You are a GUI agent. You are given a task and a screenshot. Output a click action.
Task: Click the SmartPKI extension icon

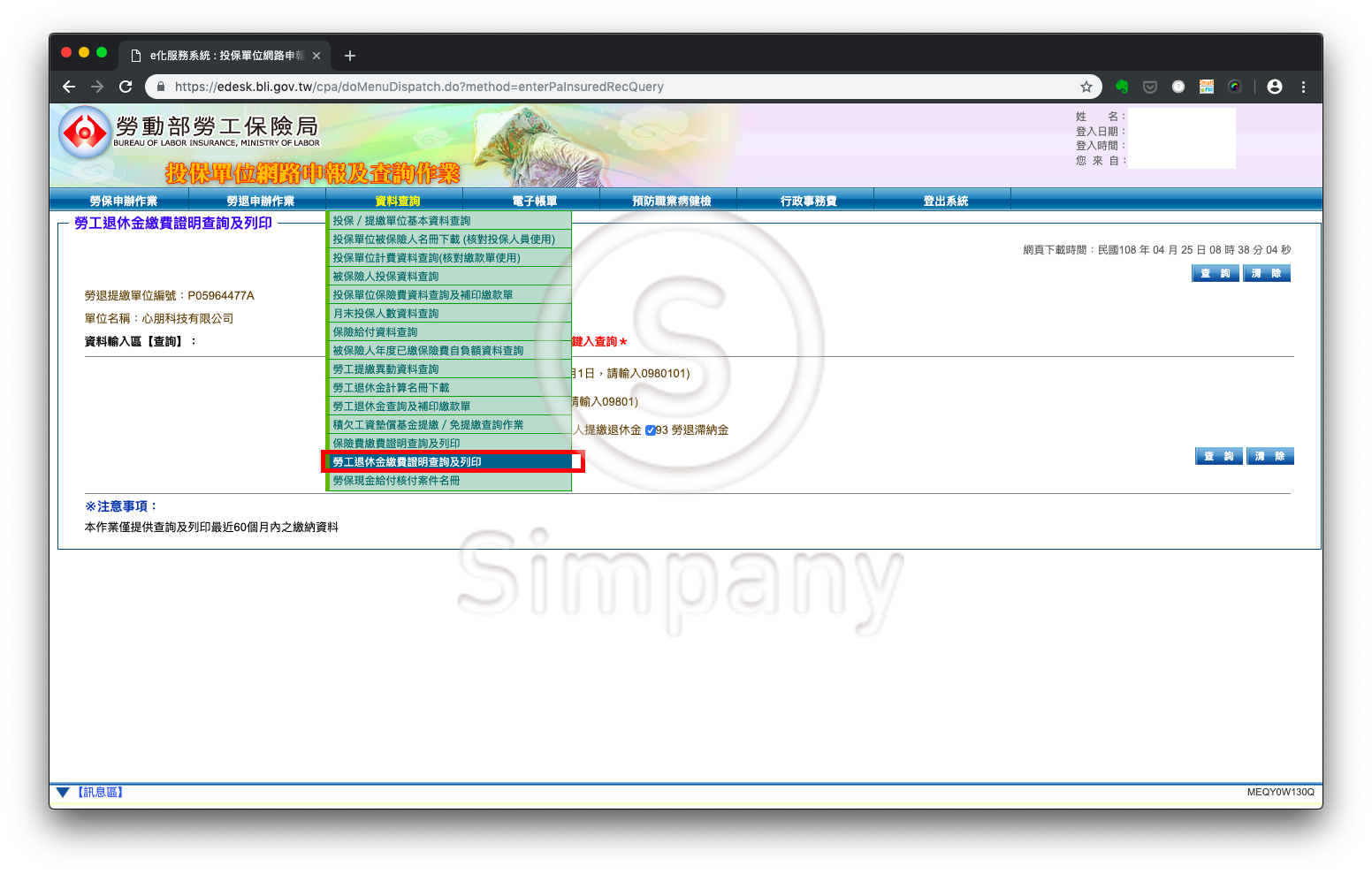point(1207,87)
